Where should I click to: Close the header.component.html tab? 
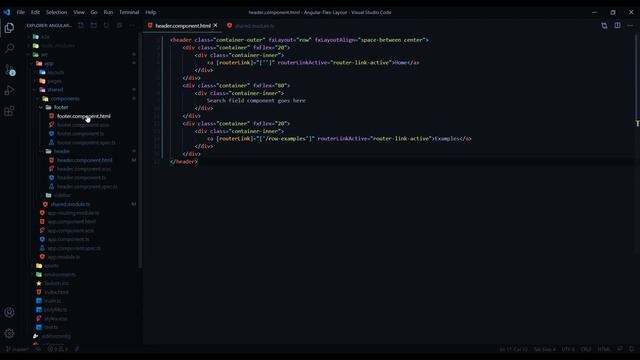[216, 25]
